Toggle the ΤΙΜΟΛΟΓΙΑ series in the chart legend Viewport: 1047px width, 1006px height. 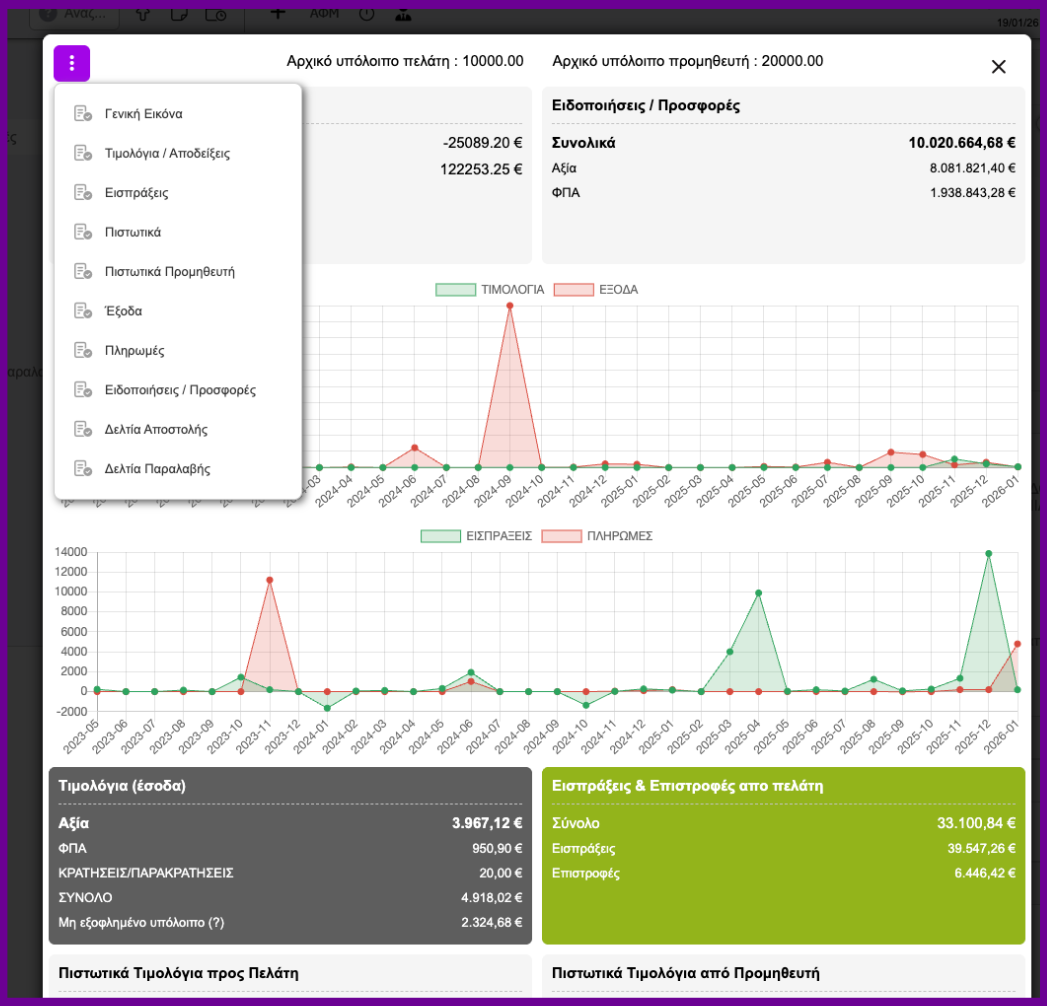tap(512, 290)
